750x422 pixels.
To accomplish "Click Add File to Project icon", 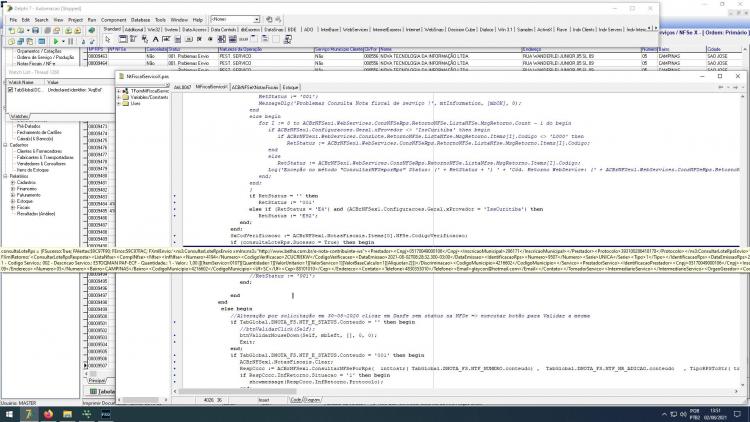I will point(68,30).
